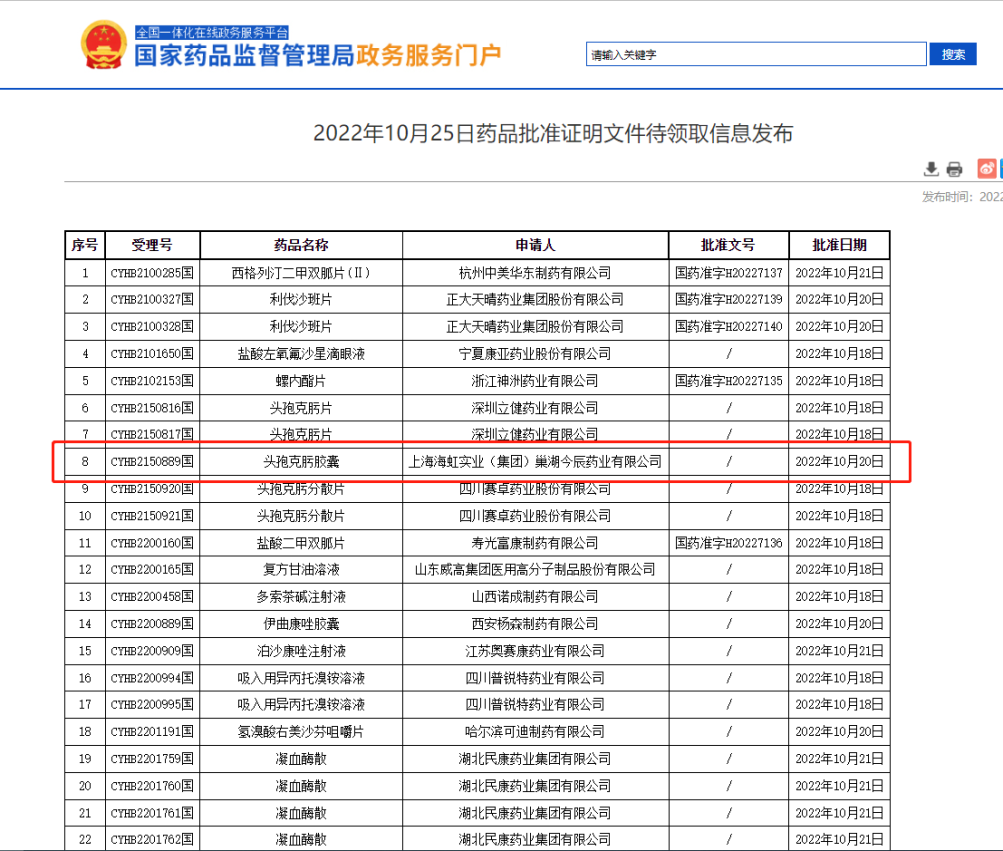
Task: Share page via red Weibo icon
Action: pos(986,168)
